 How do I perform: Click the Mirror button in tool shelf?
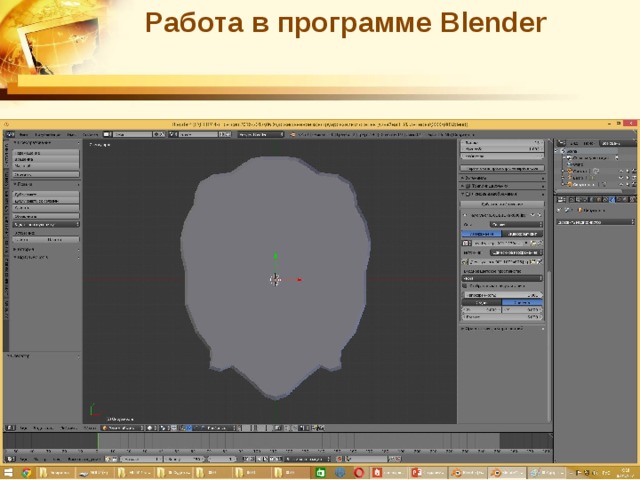tap(46, 174)
